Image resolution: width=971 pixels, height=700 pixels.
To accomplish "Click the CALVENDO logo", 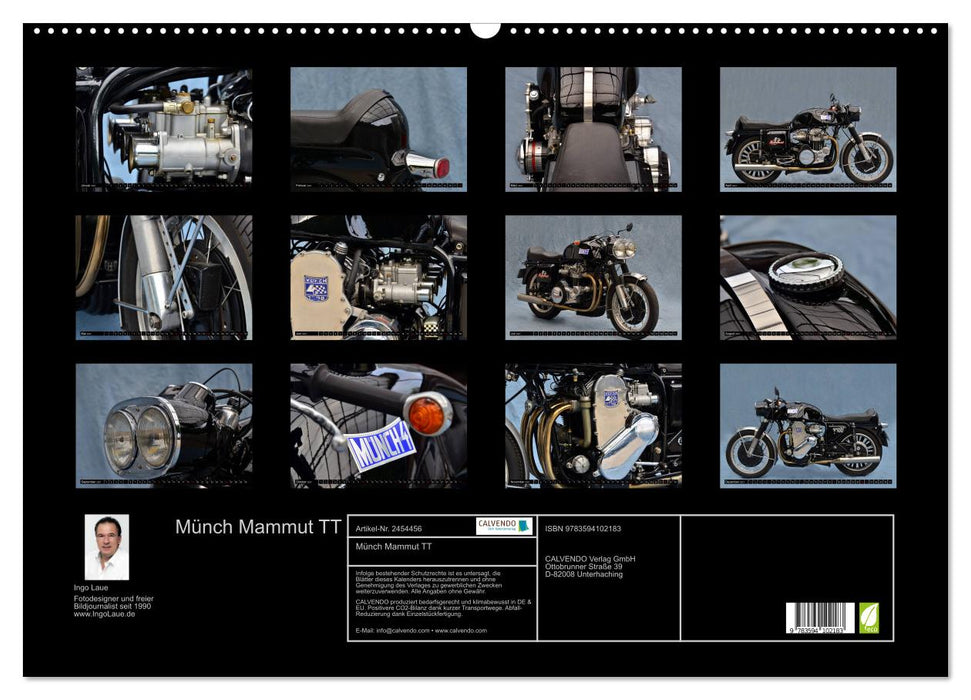I will tap(504, 526).
